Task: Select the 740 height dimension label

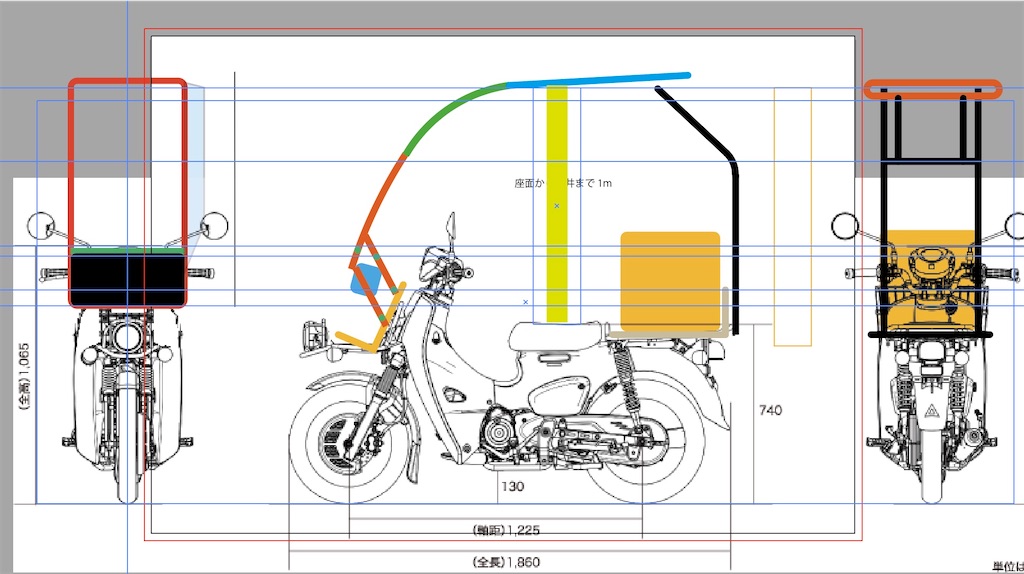Action: click(770, 410)
